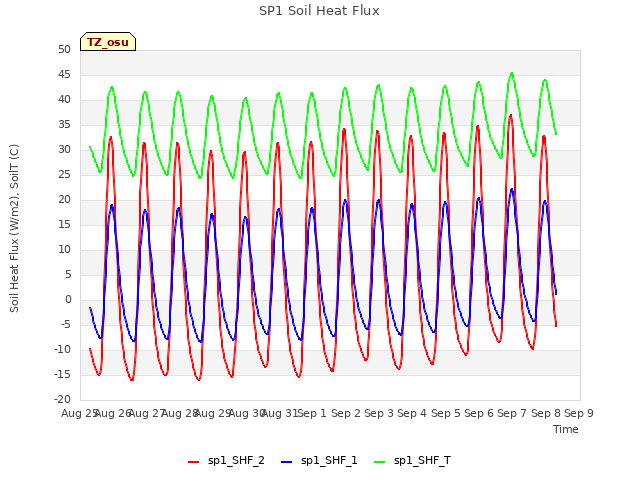Click the y-axis tick label -5
Screen dimensions: 640x480
[66, 324]
